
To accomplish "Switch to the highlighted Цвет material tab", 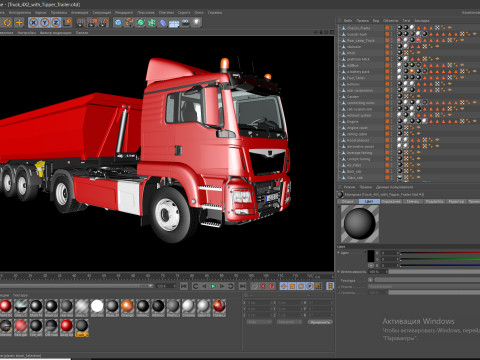I will (x=369, y=201).
